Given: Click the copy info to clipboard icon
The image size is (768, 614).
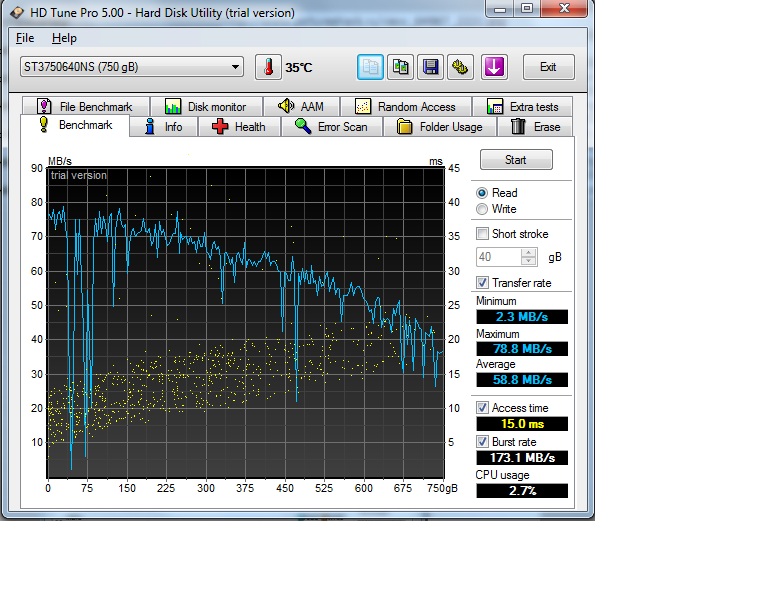Looking at the screenshot, I should pos(370,67).
